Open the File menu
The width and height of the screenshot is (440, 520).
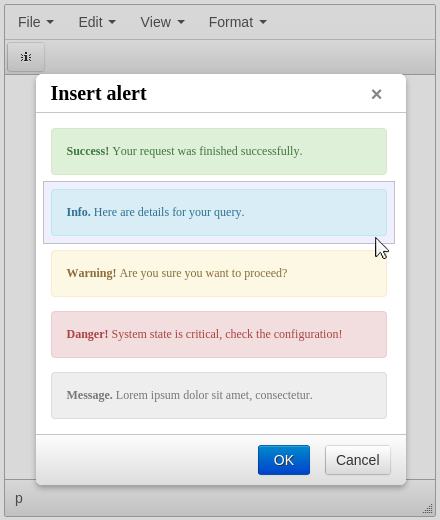[36, 22]
